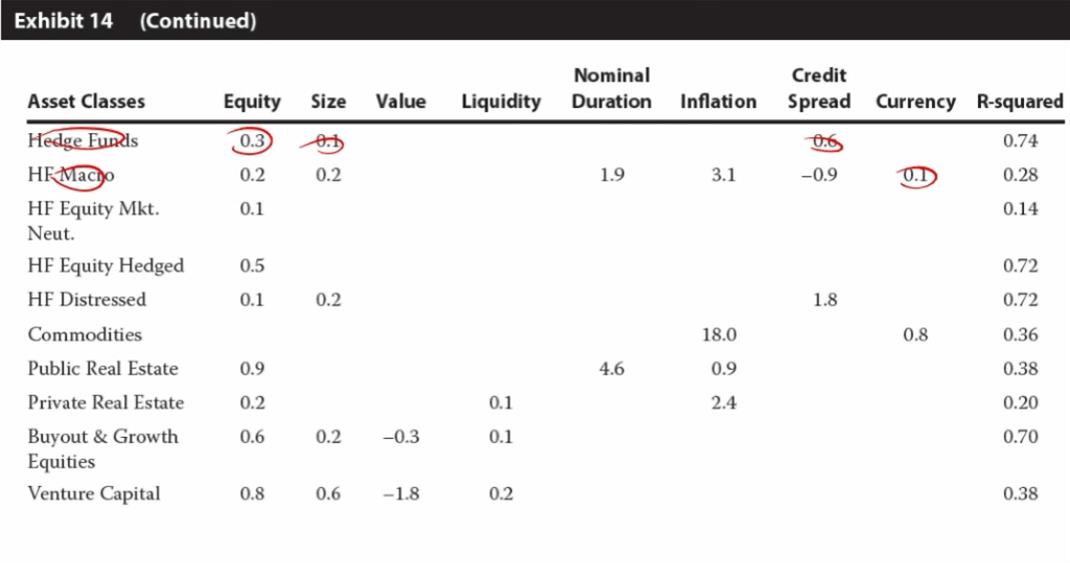Select the Nominal Duration column header
The image size is (1070, 563).
611,88
